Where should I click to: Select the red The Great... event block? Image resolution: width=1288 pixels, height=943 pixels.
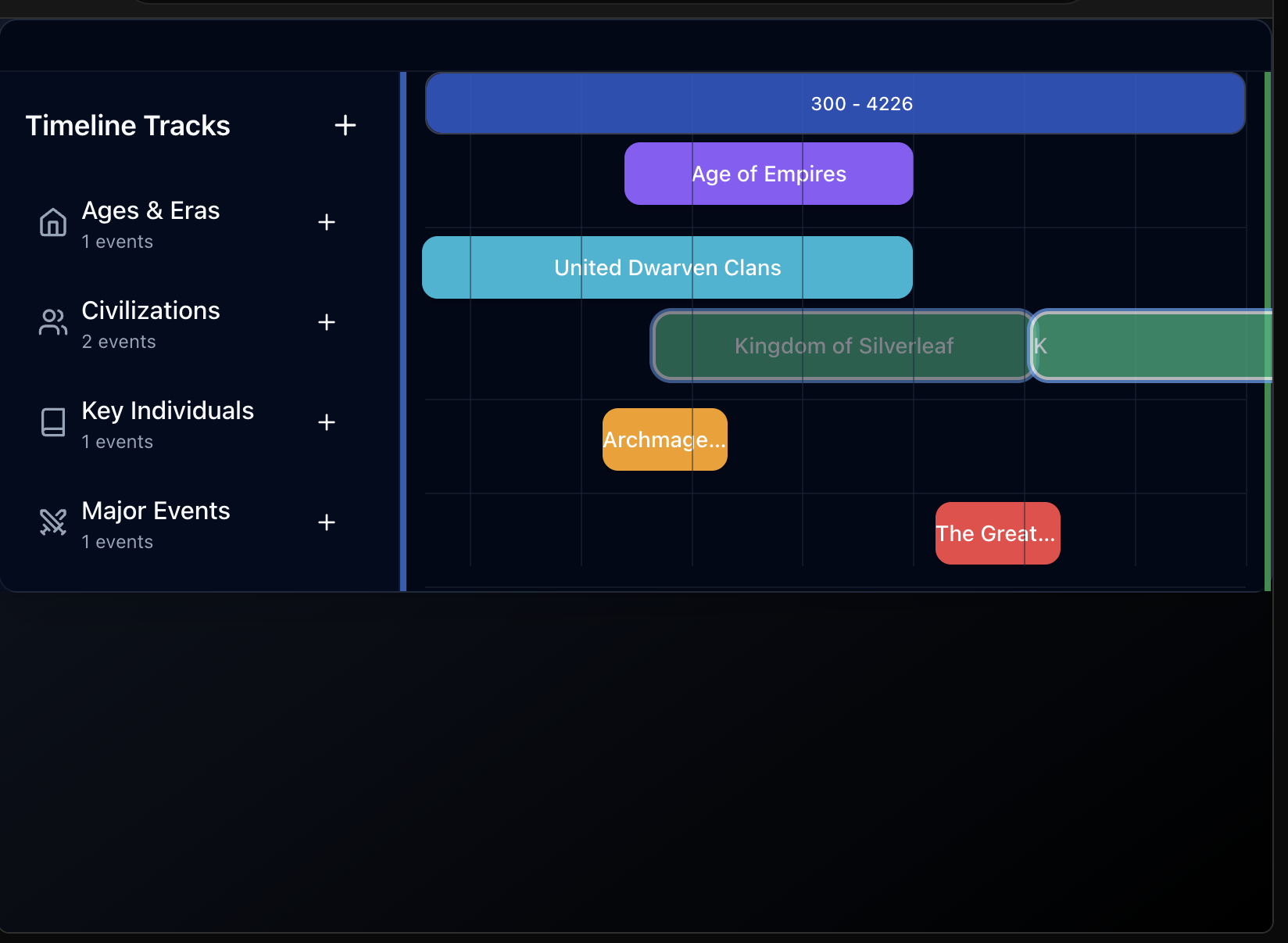[998, 533]
